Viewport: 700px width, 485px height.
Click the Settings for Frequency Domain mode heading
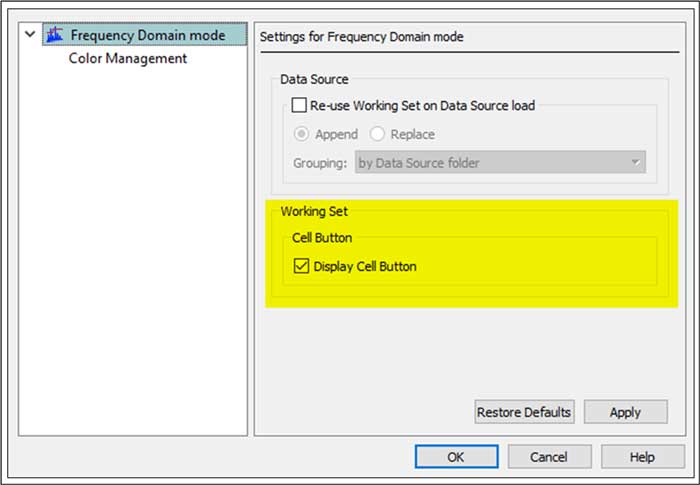362,37
